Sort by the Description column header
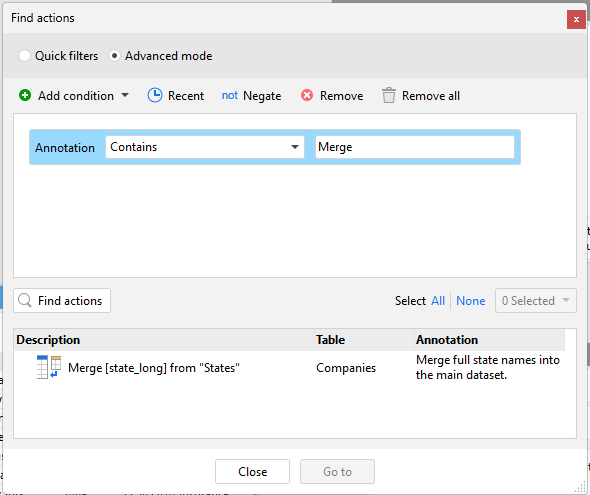Viewport: 590px width, 495px height. [x=164, y=340]
